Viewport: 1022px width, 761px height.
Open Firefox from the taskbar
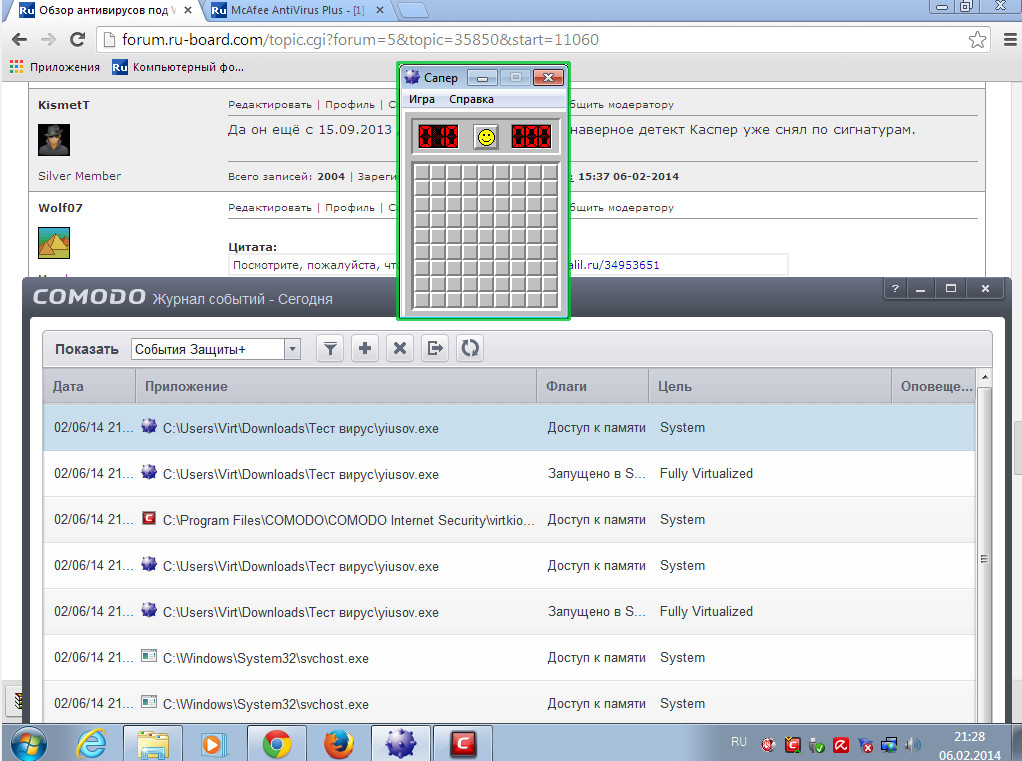[340, 744]
